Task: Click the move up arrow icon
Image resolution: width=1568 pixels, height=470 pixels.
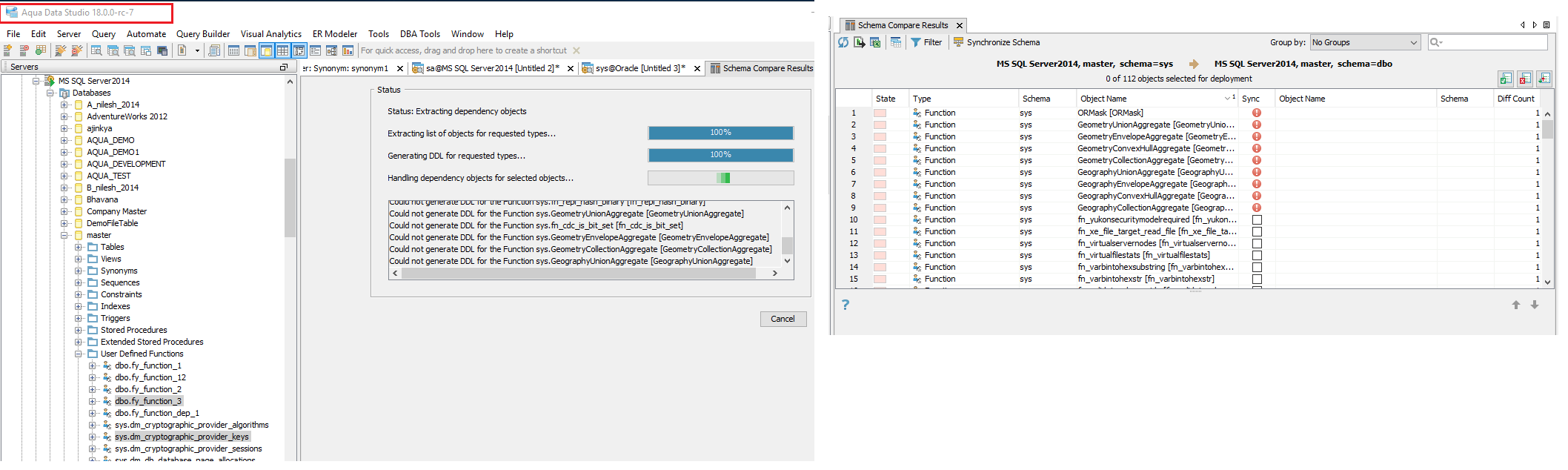Action: 1516,305
